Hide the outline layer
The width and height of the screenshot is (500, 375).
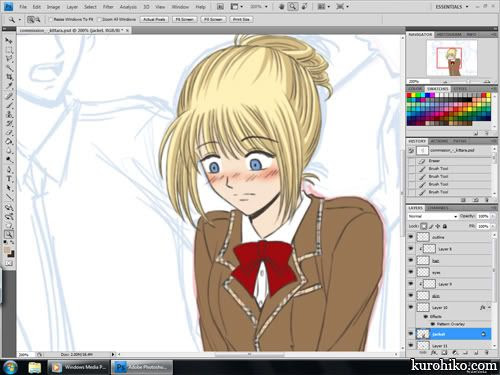point(411,237)
